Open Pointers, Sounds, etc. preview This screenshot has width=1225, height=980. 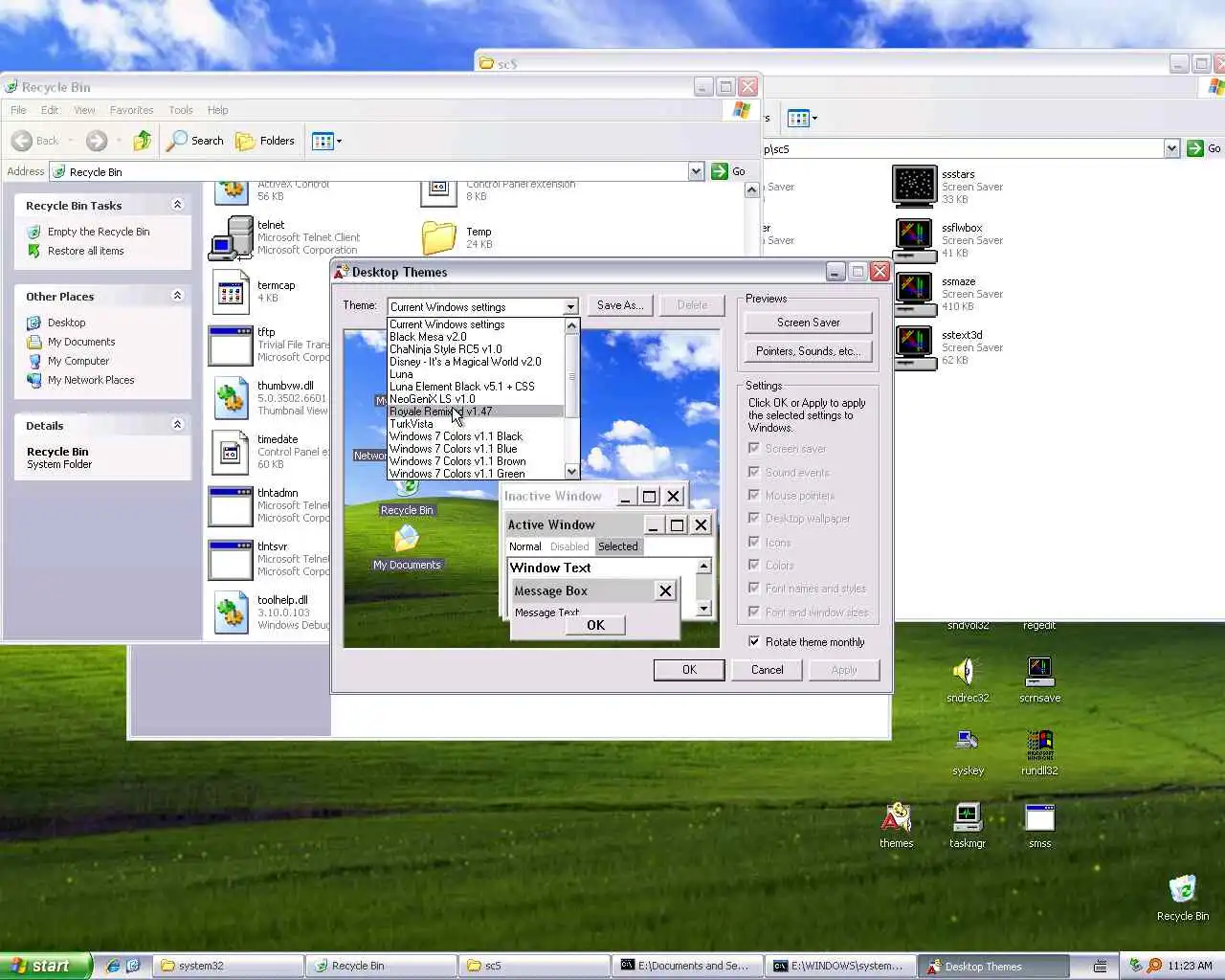(x=808, y=351)
